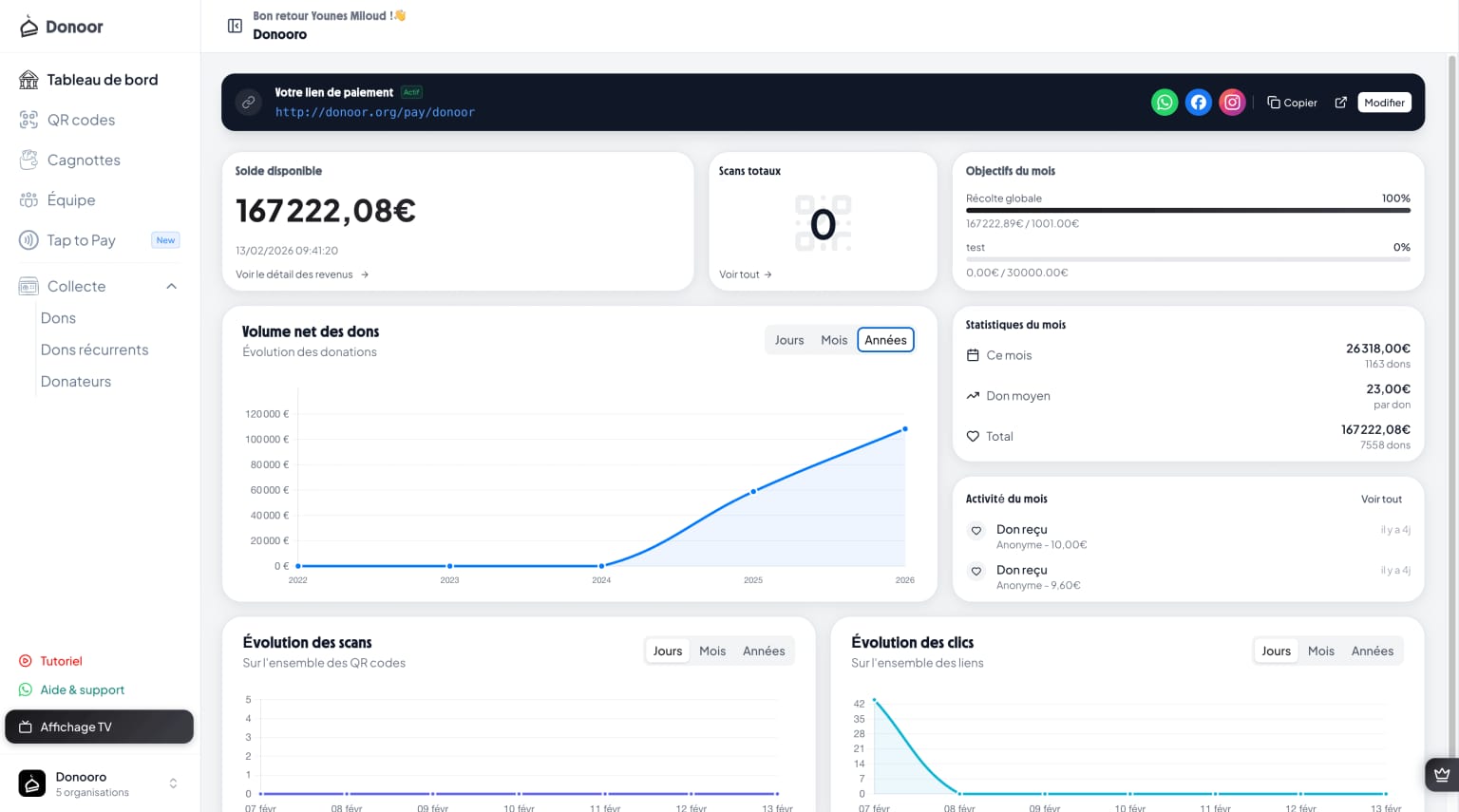The image size is (1459, 812).
Task: Go to the Tableau de bord page
Action: [103, 80]
